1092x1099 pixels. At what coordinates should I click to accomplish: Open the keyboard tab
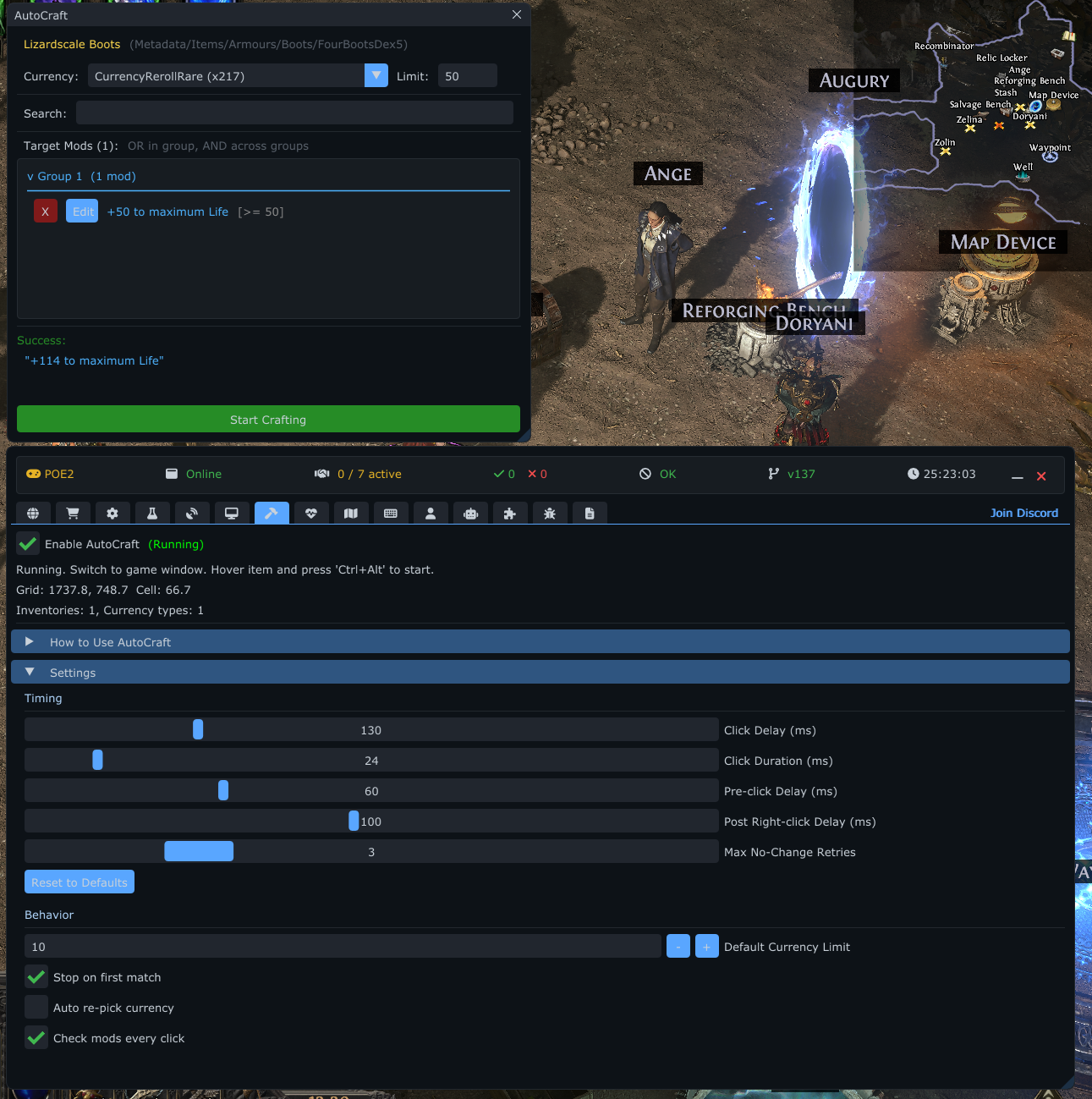point(391,513)
